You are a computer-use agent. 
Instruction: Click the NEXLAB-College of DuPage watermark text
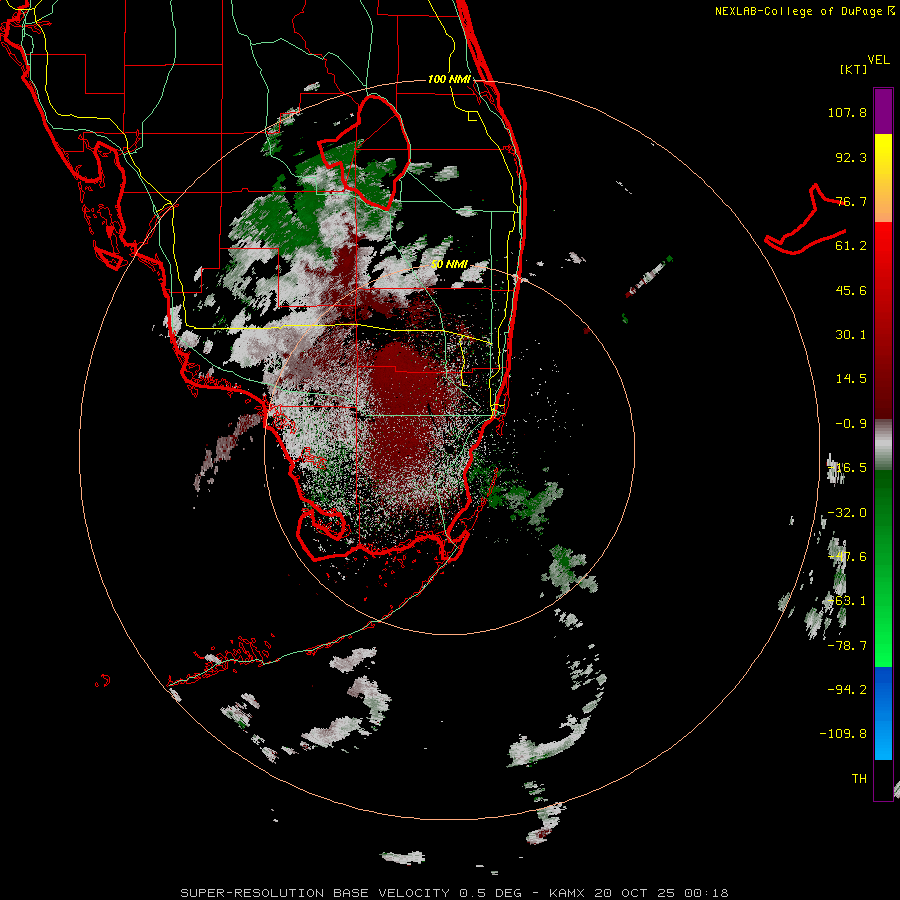pos(798,11)
